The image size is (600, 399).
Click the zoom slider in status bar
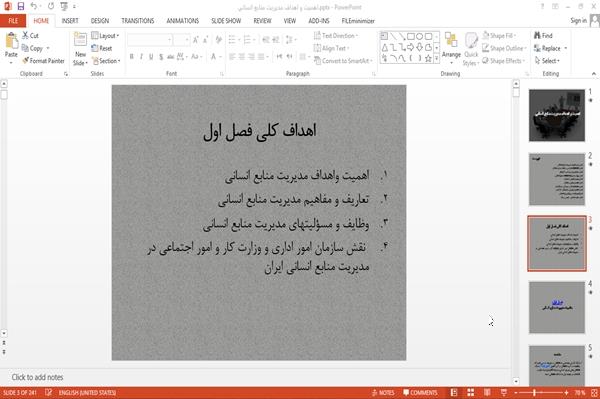tap(541, 393)
